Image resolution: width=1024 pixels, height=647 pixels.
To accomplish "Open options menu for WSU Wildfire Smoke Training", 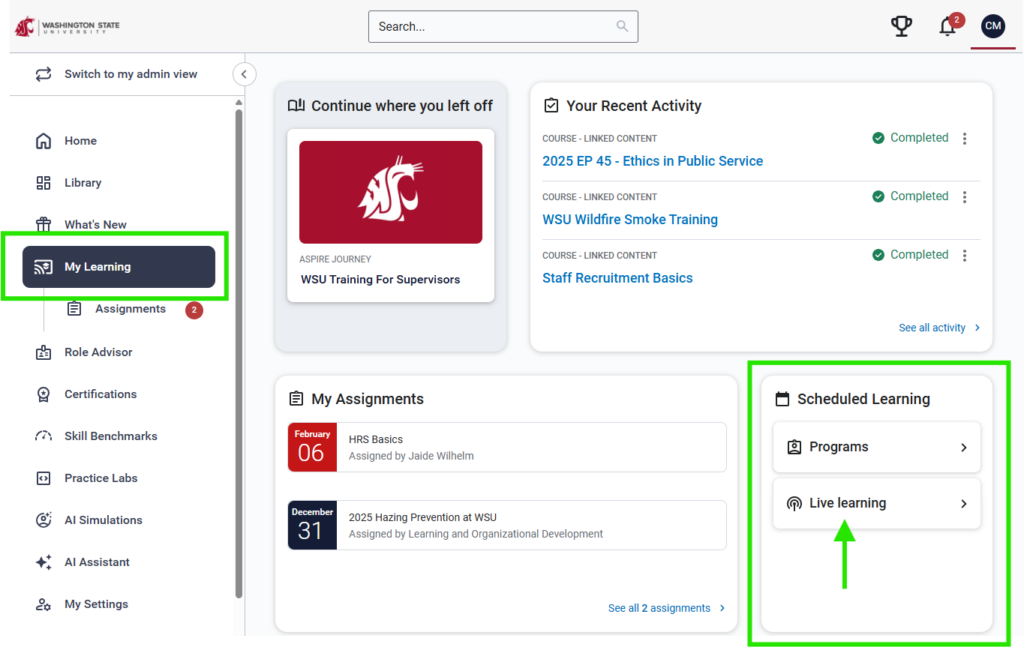I will tap(965, 197).
